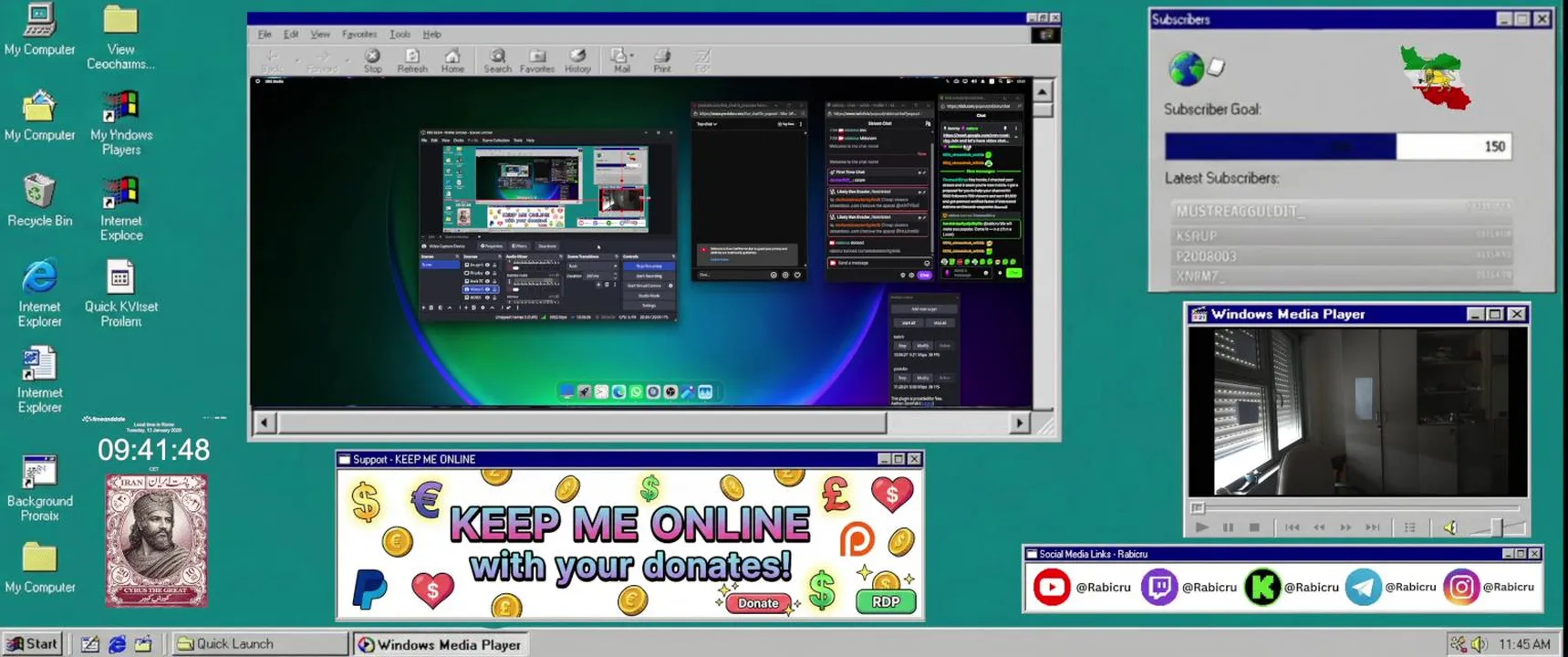Click the Kick icon in Social Media Links
This screenshot has height=657, width=1568.
click(x=1262, y=587)
